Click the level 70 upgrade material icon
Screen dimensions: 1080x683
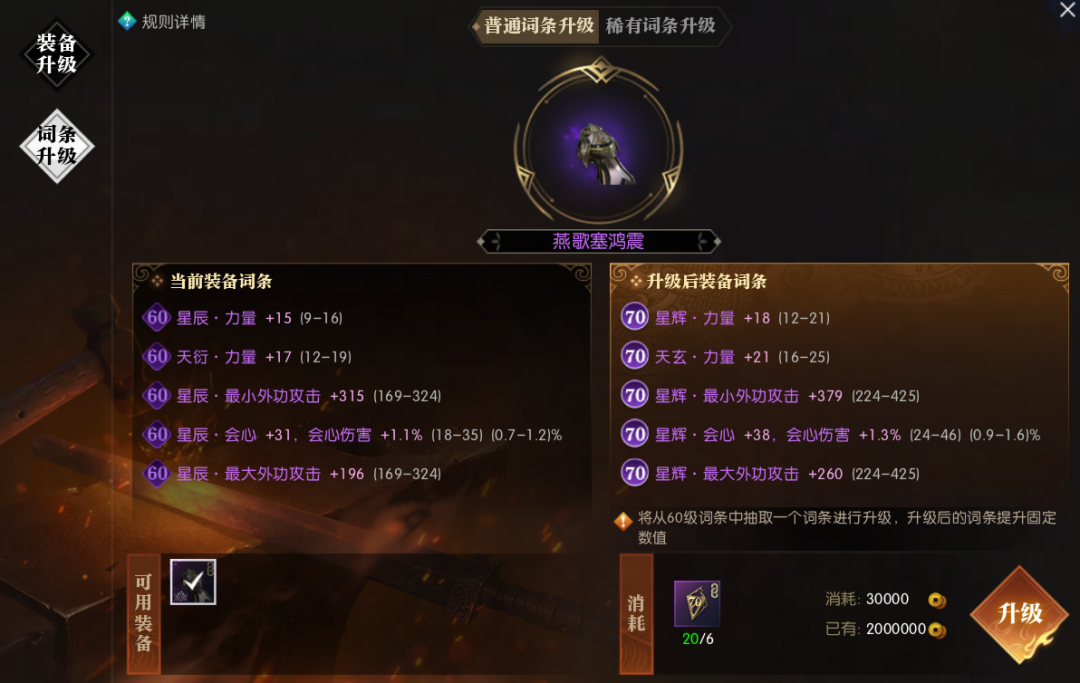[x=697, y=603]
